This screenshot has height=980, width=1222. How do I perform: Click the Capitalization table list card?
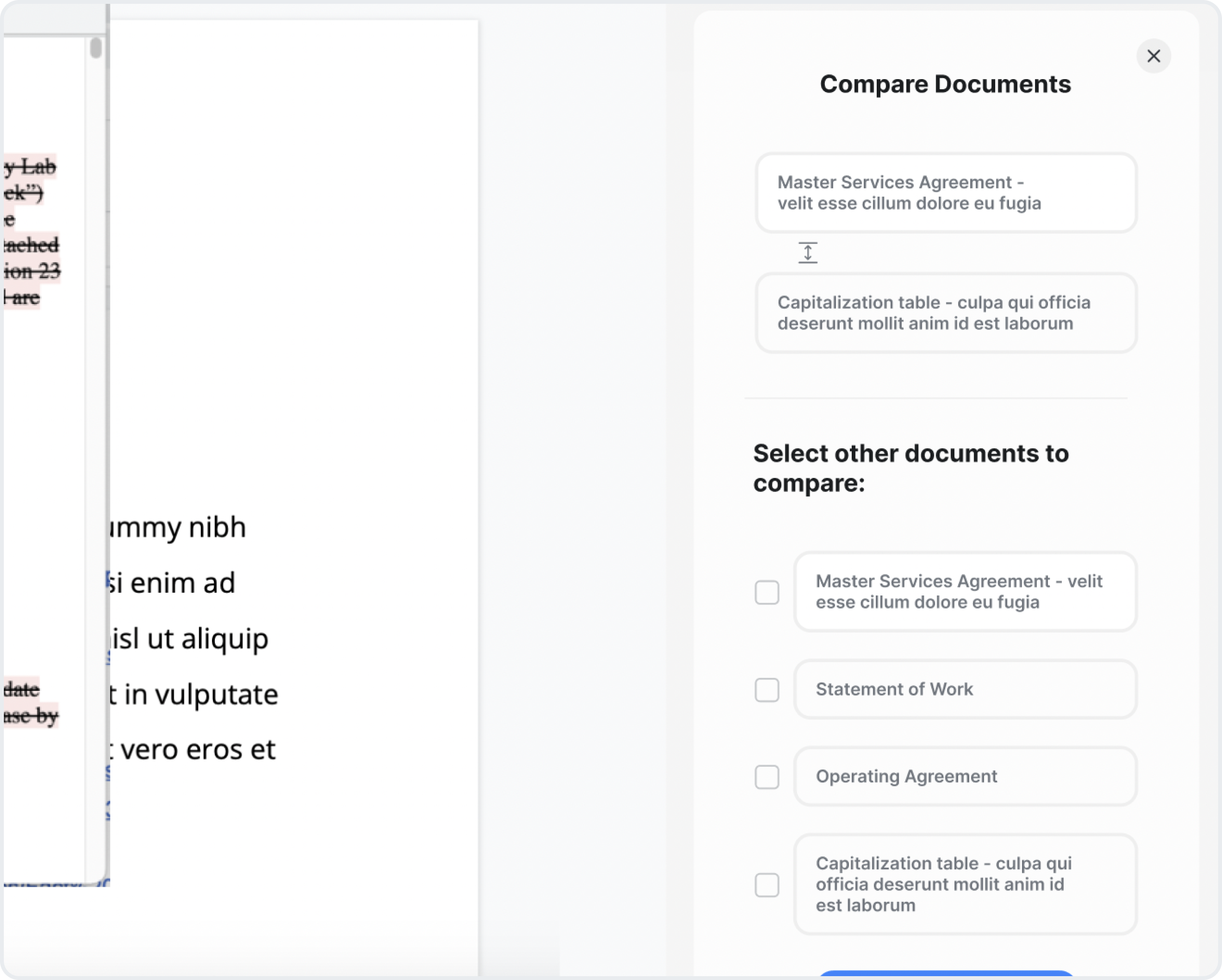(964, 884)
